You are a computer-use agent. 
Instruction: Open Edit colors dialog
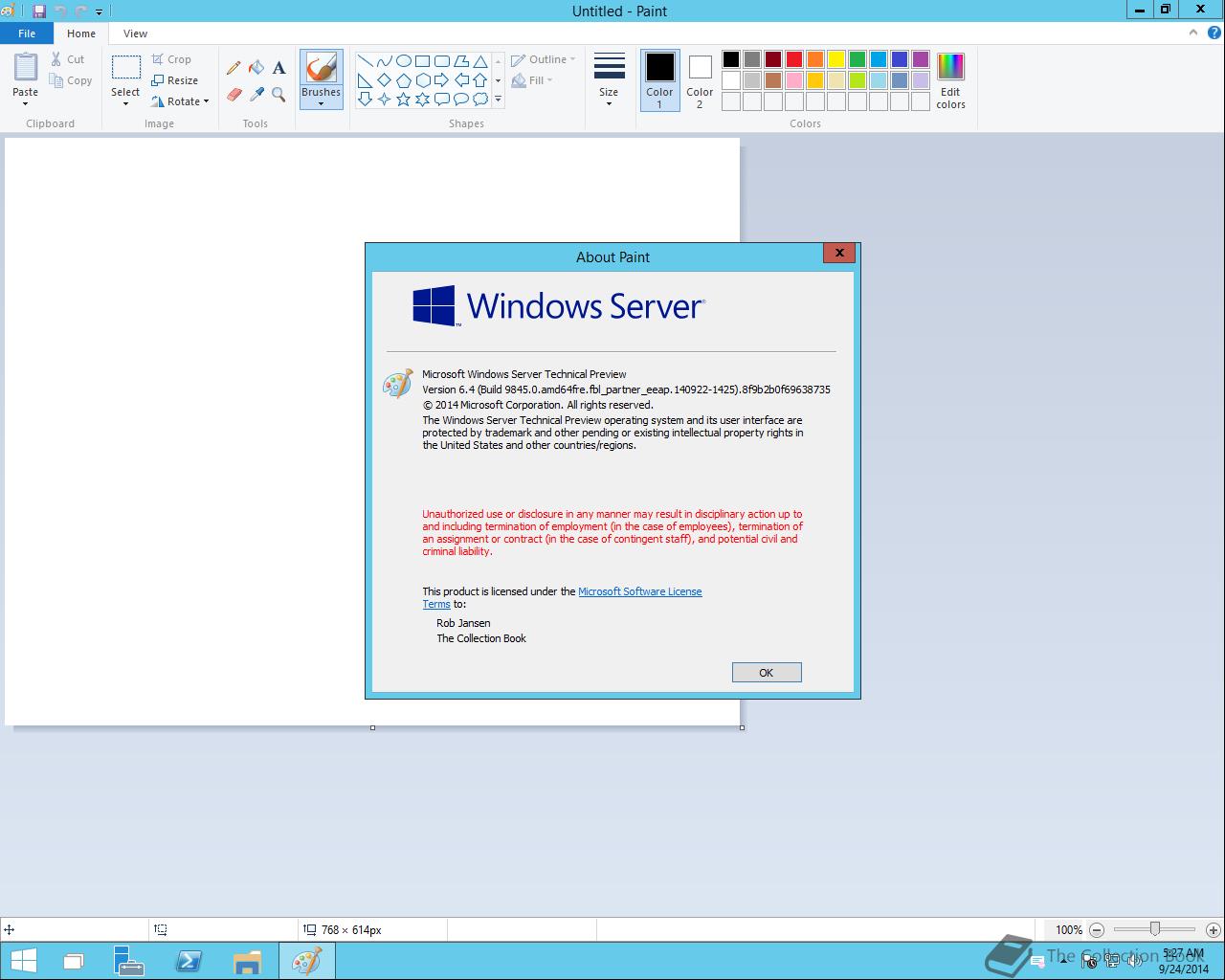point(950,81)
